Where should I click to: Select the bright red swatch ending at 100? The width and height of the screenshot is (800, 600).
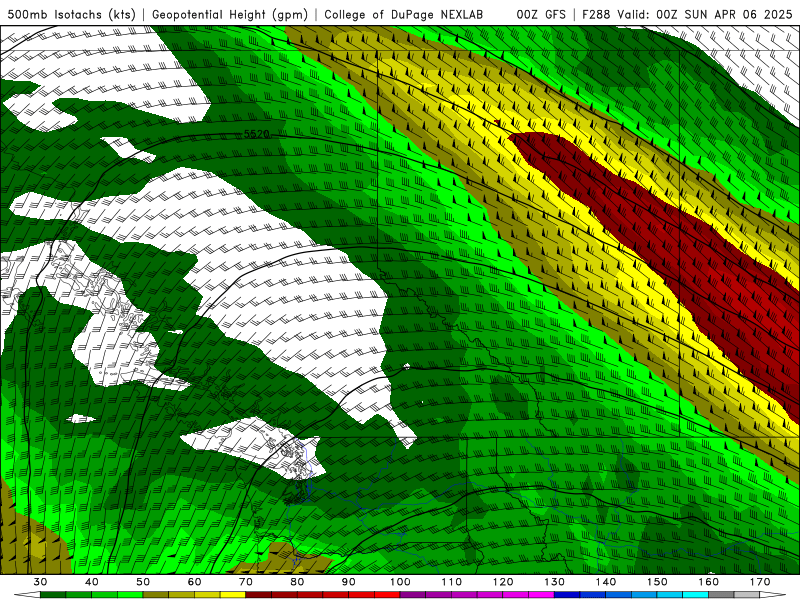tap(387, 595)
